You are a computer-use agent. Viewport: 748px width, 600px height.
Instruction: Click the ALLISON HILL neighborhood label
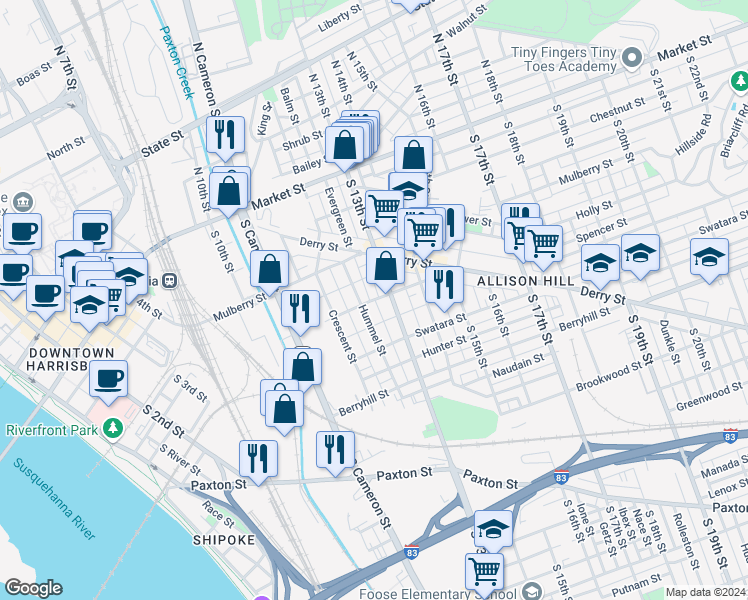point(526,281)
